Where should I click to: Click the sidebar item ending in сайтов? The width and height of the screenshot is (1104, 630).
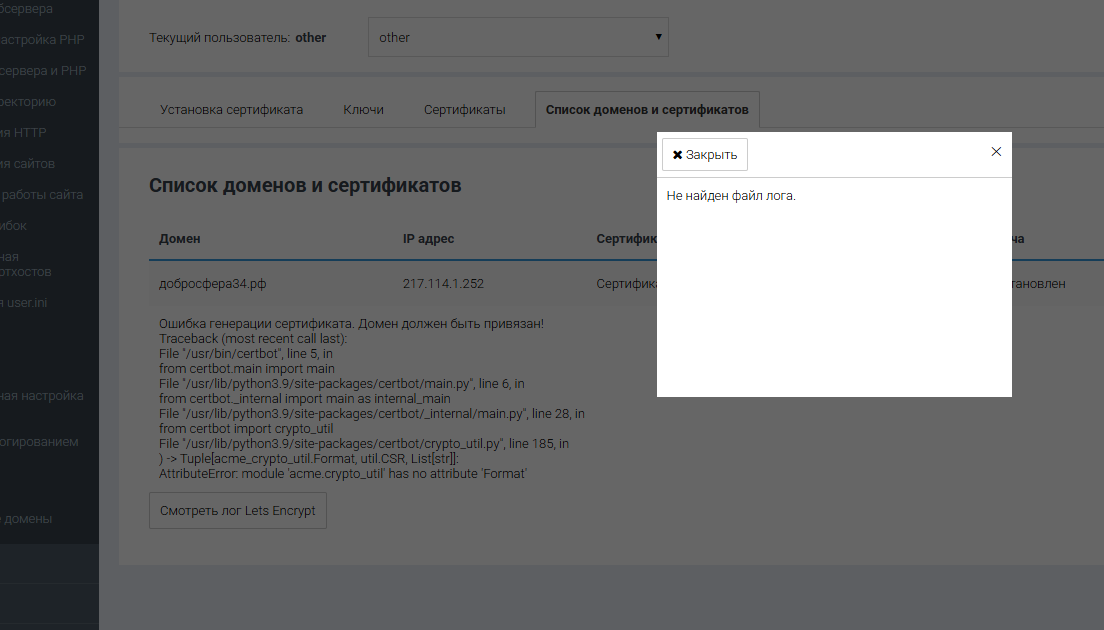tap(28, 164)
